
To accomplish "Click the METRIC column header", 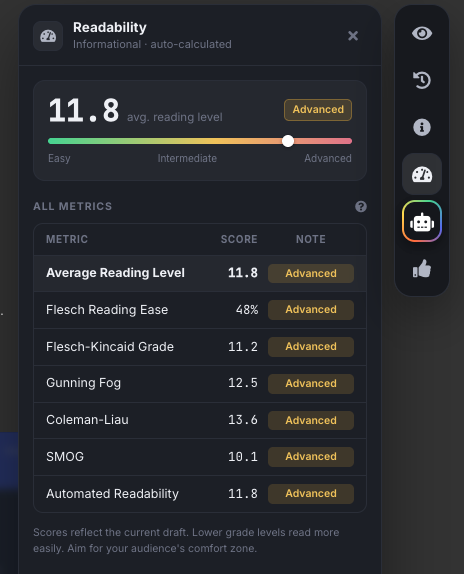I will point(67,239).
